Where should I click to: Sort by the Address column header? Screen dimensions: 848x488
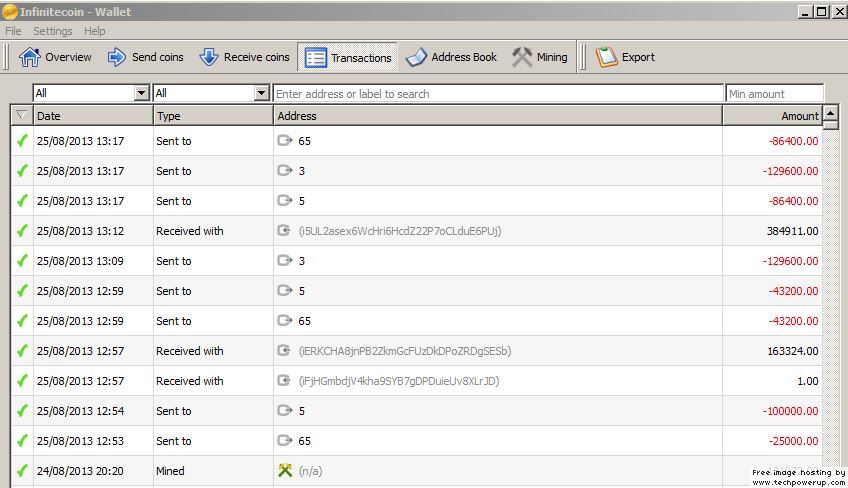pyautogui.click(x=498, y=116)
